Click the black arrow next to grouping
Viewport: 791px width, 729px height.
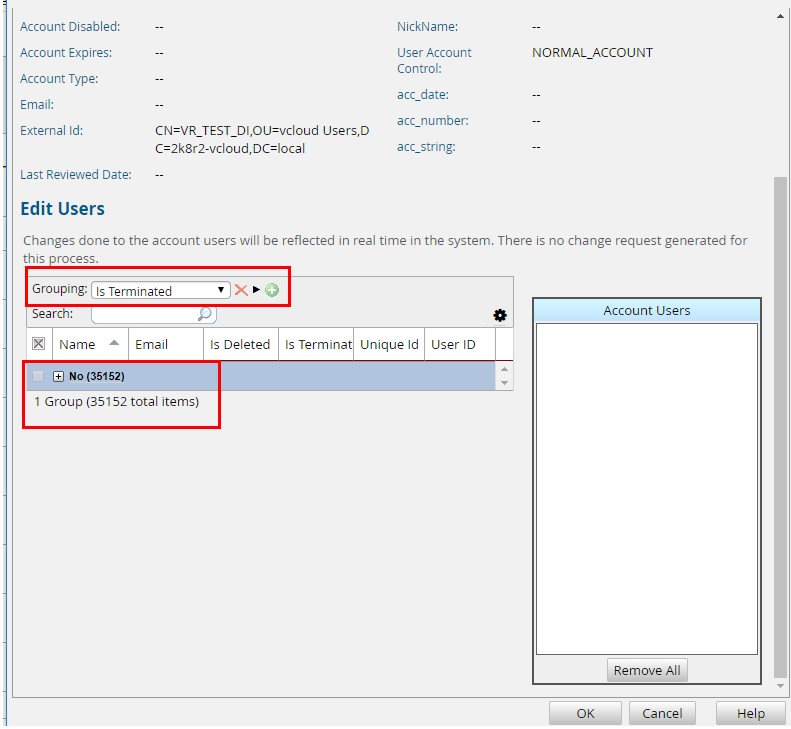tap(256, 290)
